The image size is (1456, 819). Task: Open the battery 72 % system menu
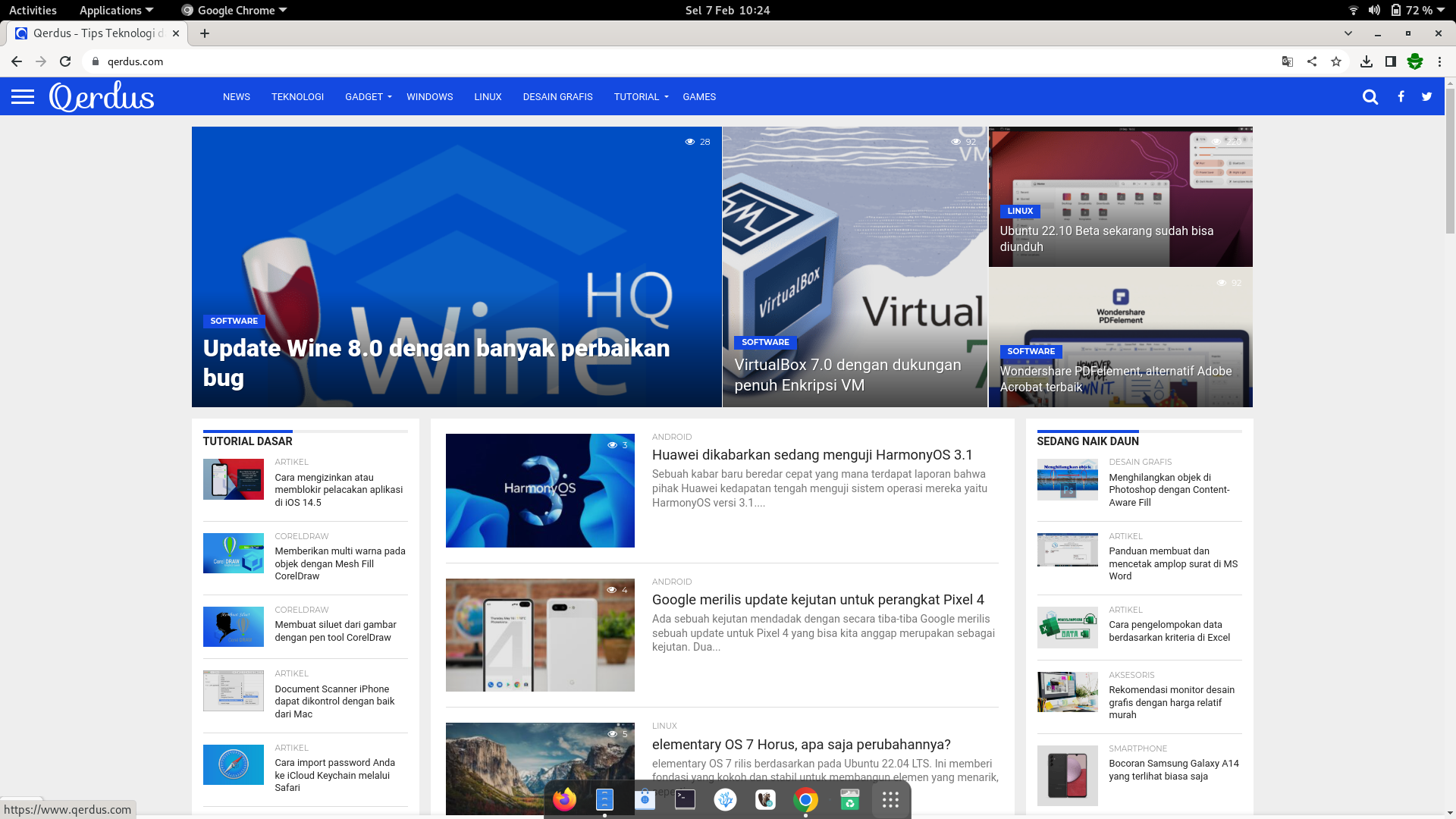click(1417, 10)
